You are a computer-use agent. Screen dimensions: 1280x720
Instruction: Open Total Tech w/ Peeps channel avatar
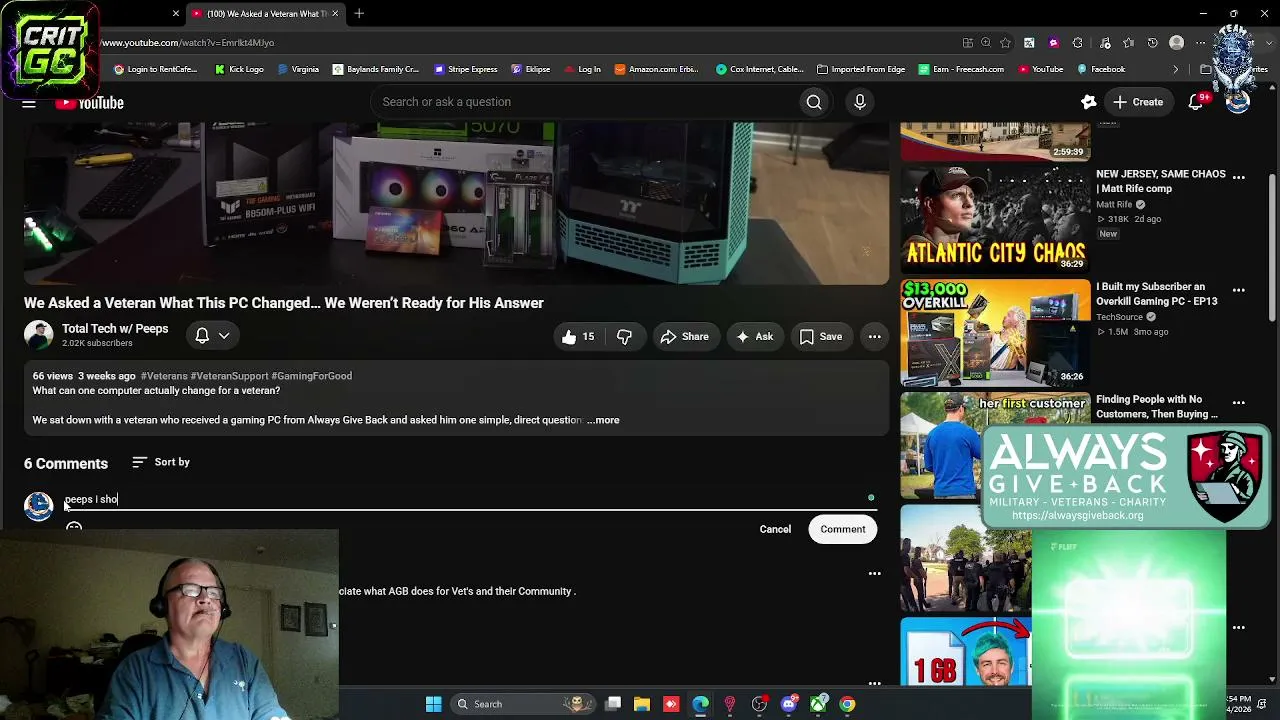pos(39,336)
